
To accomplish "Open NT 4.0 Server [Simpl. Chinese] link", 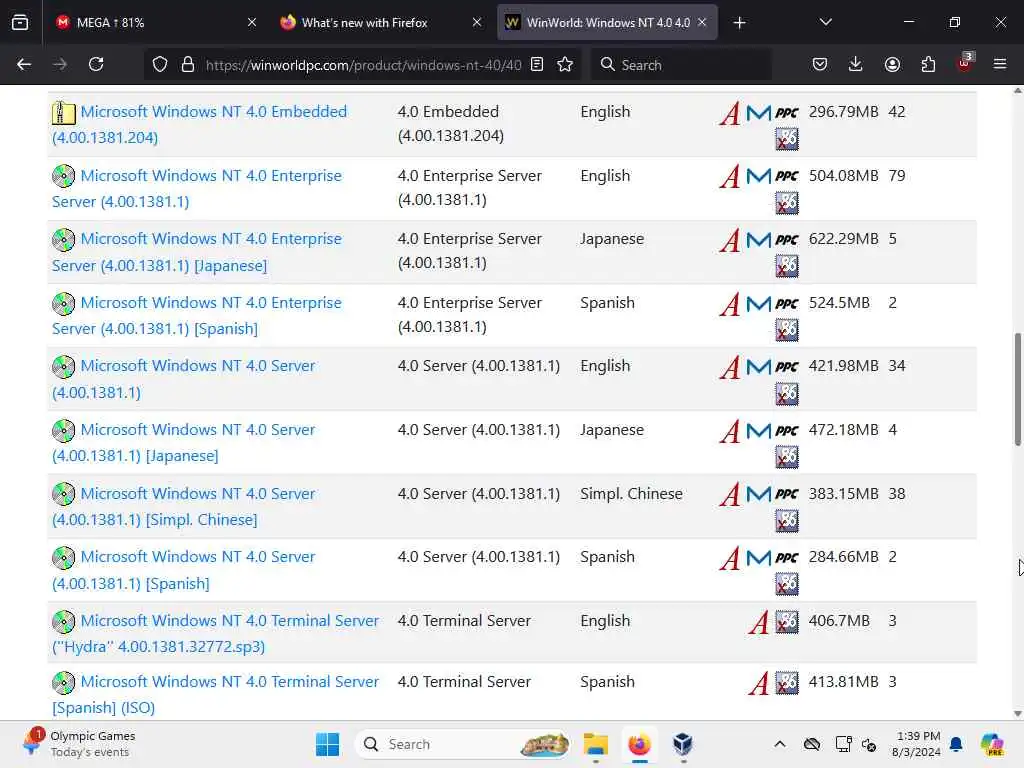I will pos(184,506).
